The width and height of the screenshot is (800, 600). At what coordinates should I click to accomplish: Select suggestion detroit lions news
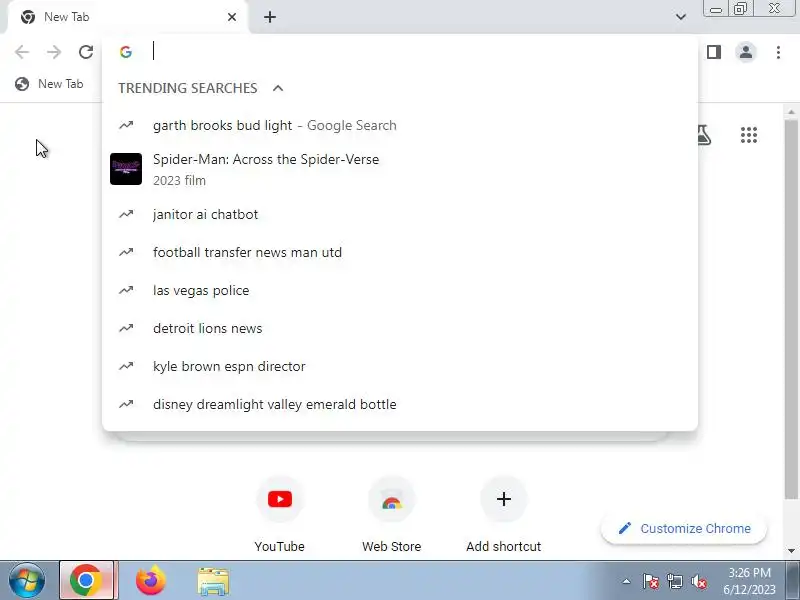[x=400, y=329]
